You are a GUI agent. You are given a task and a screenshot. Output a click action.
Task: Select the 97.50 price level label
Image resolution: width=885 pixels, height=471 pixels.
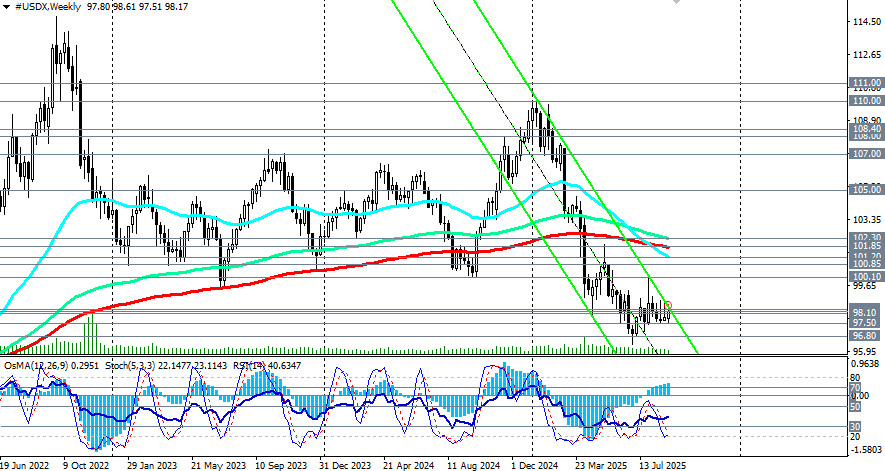click(x=867, y=322)
